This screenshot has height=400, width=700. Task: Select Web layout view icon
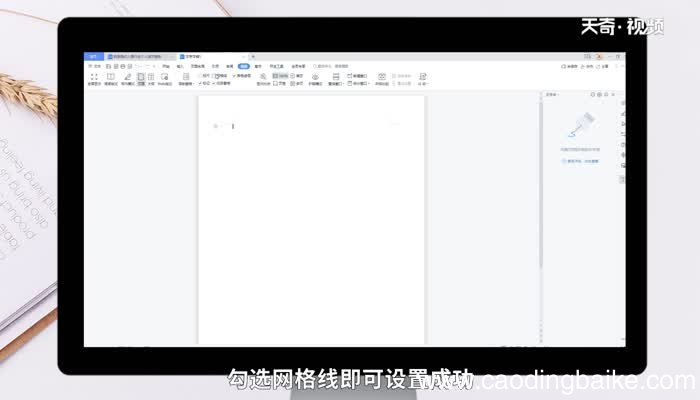165,79
